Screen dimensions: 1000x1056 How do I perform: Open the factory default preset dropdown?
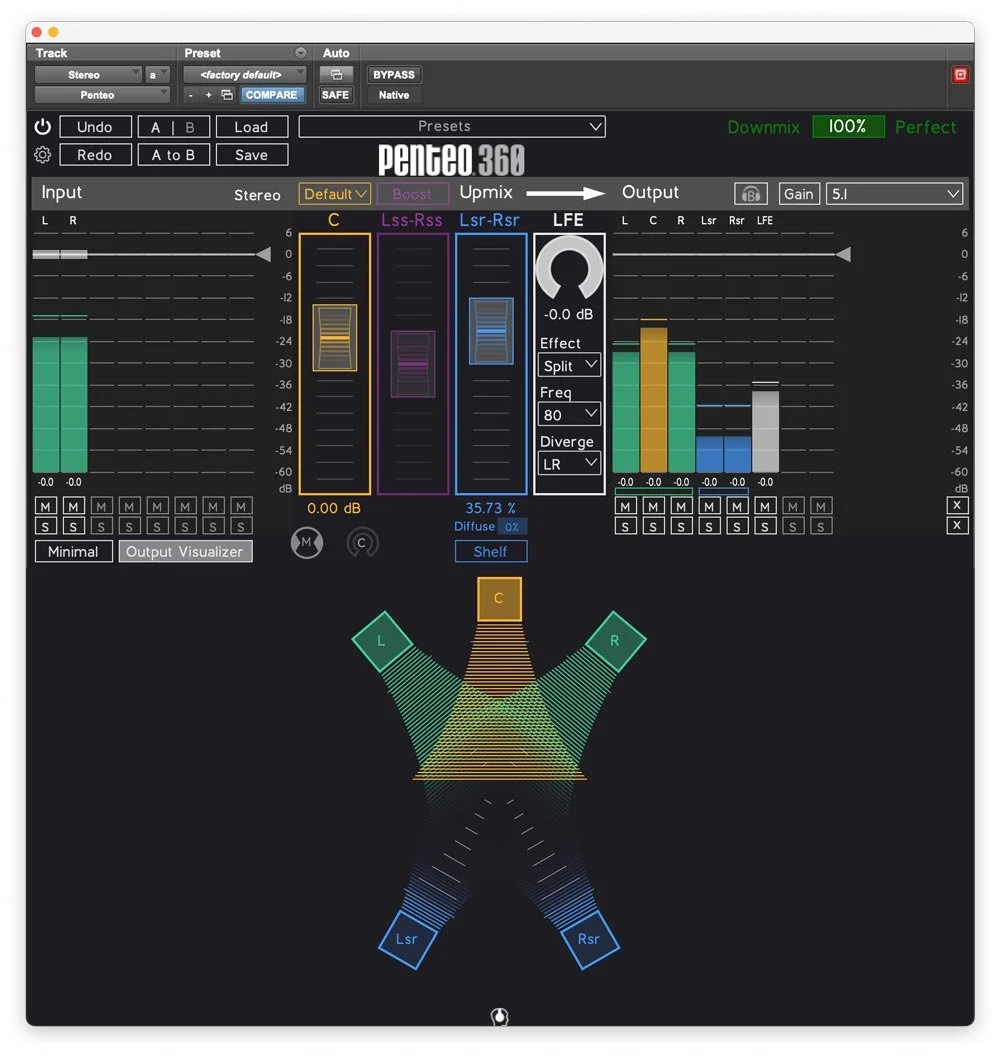(x=245, y=75)
